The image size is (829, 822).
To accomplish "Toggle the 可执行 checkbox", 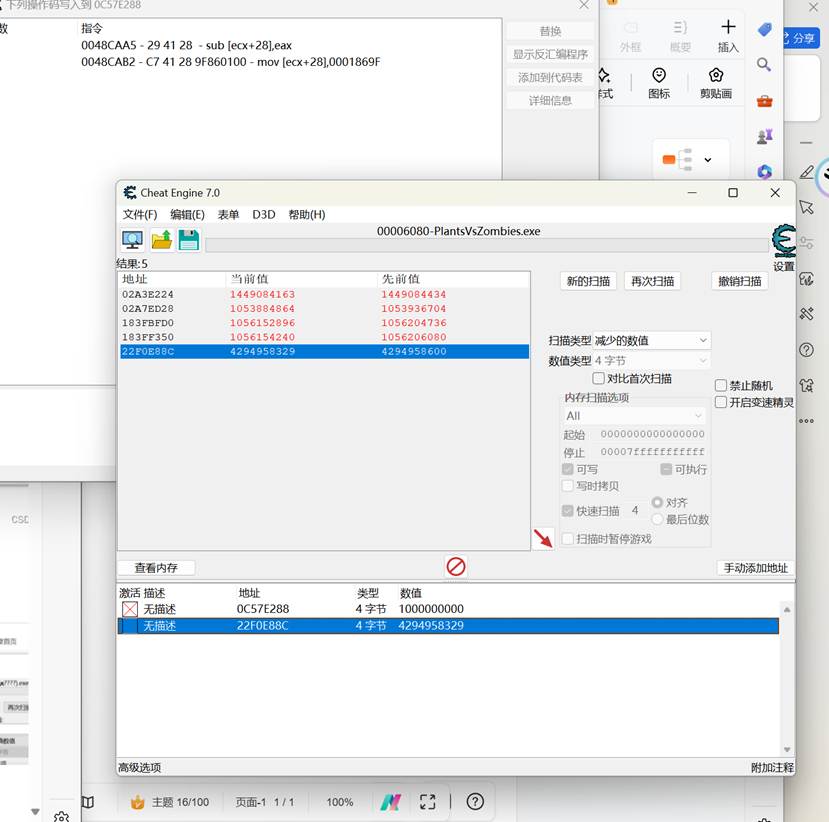I will (666, 469).
